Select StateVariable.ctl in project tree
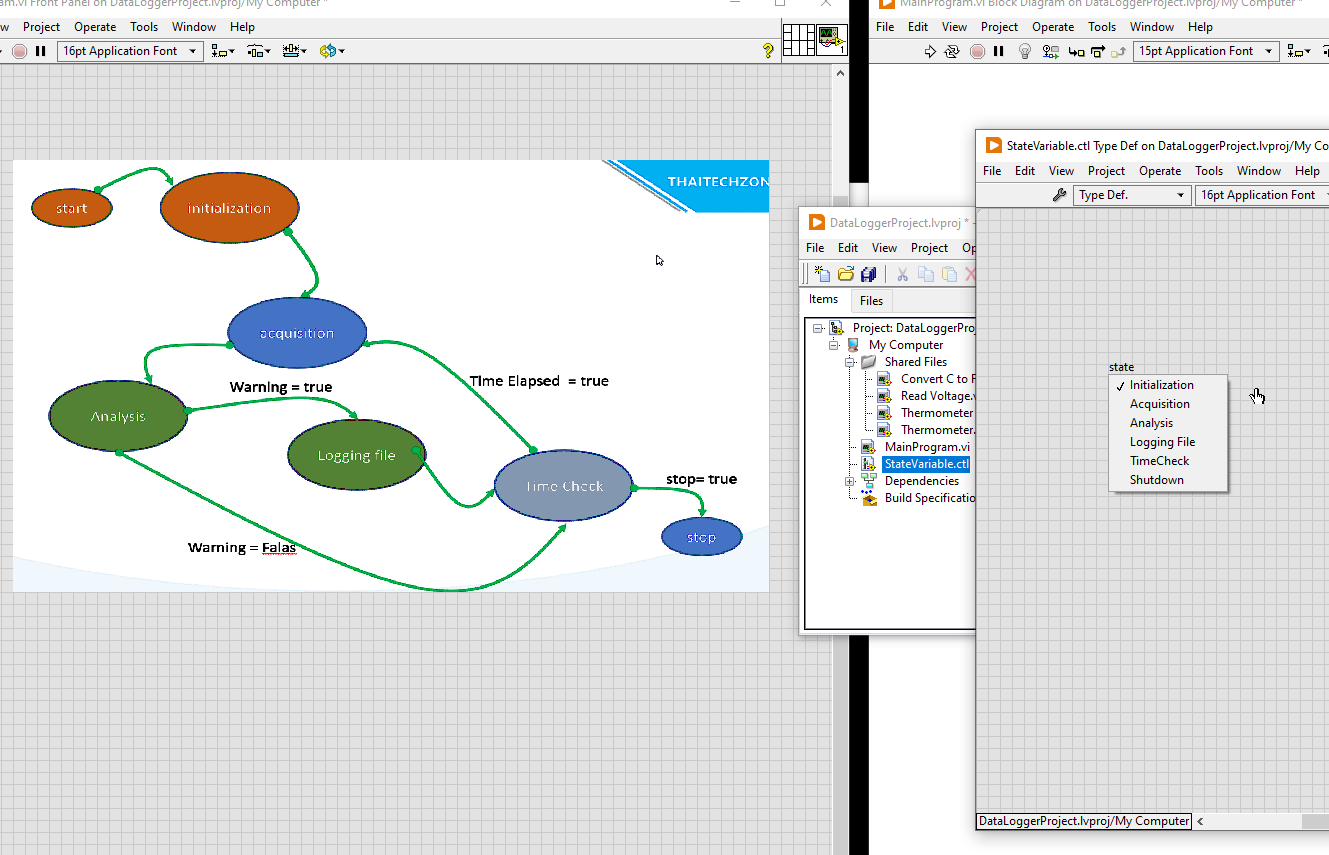This screenshot has width=1329, height=855. coord(927,464)
